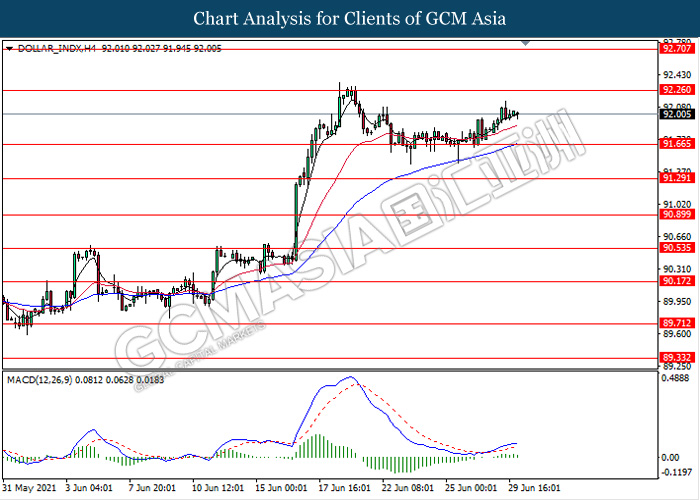Viewport: 700px width, 500px height.
Task: Click the 89.250 price axis value
Action: (x=678, y=366)
